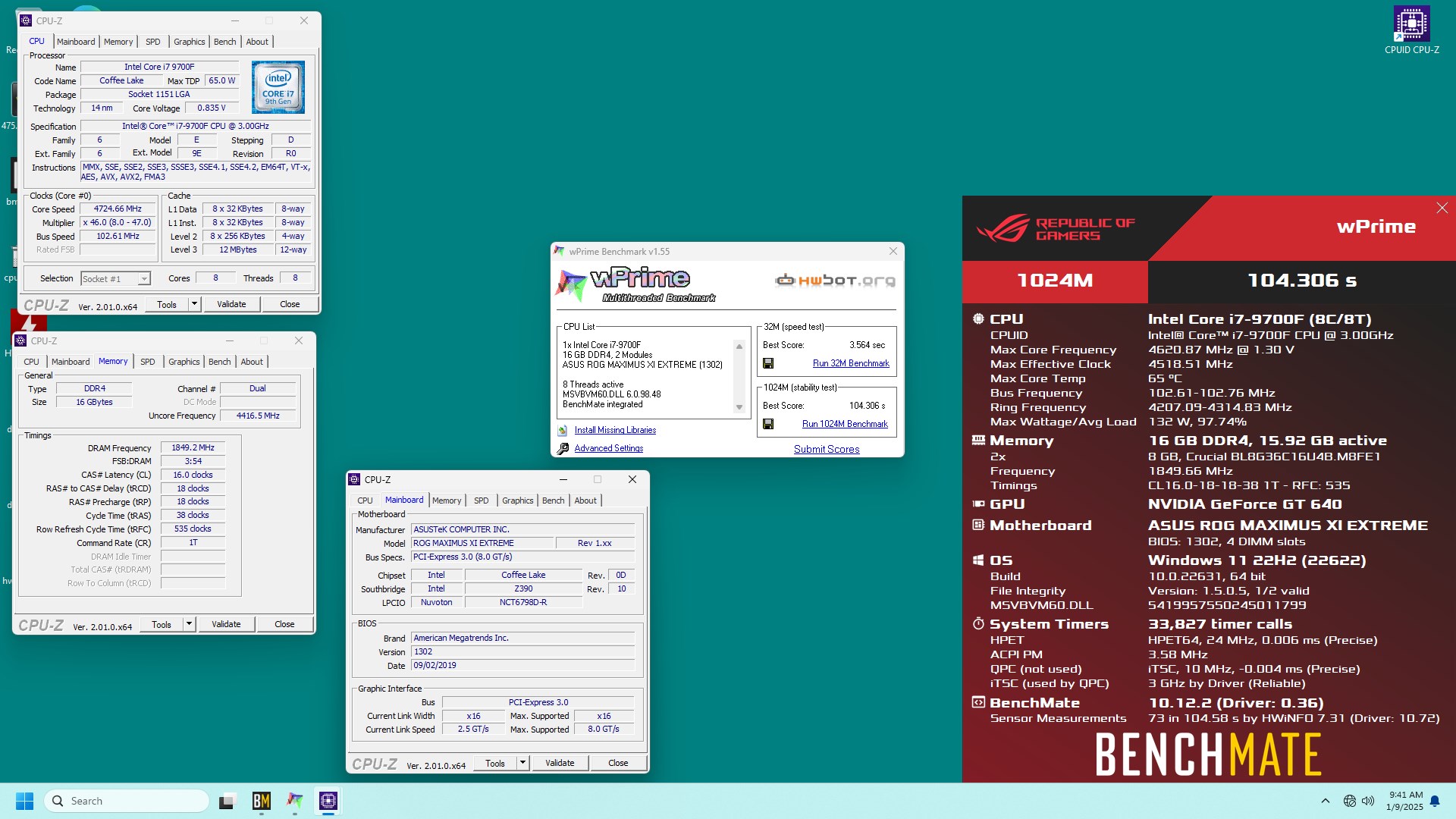
Task: Click Validate in the Memory window
Action: point(226,624)
